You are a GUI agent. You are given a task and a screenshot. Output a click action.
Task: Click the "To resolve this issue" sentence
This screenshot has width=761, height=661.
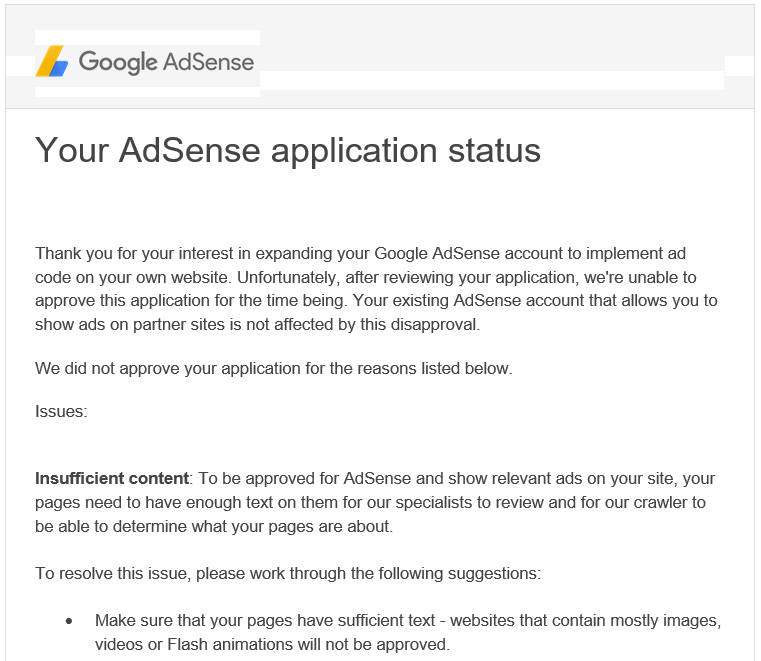pyautogui.click(x=288, y=573)
